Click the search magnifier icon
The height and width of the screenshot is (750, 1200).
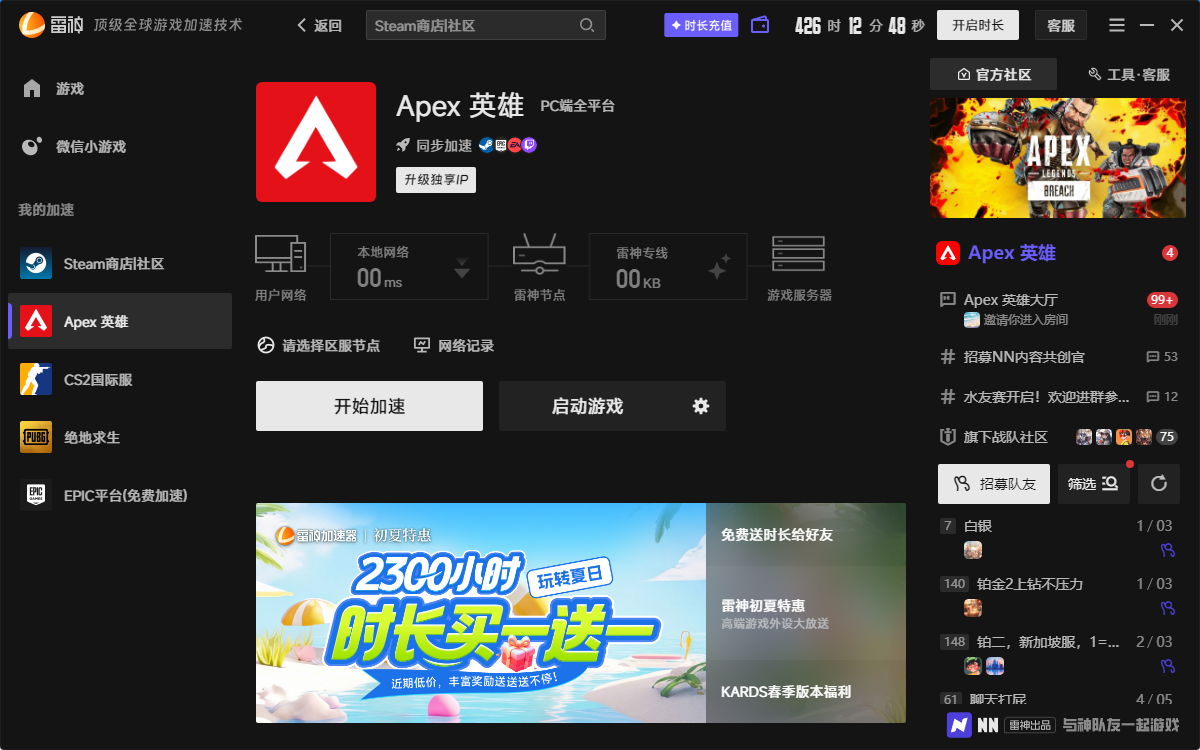click(x=587, y=25)
